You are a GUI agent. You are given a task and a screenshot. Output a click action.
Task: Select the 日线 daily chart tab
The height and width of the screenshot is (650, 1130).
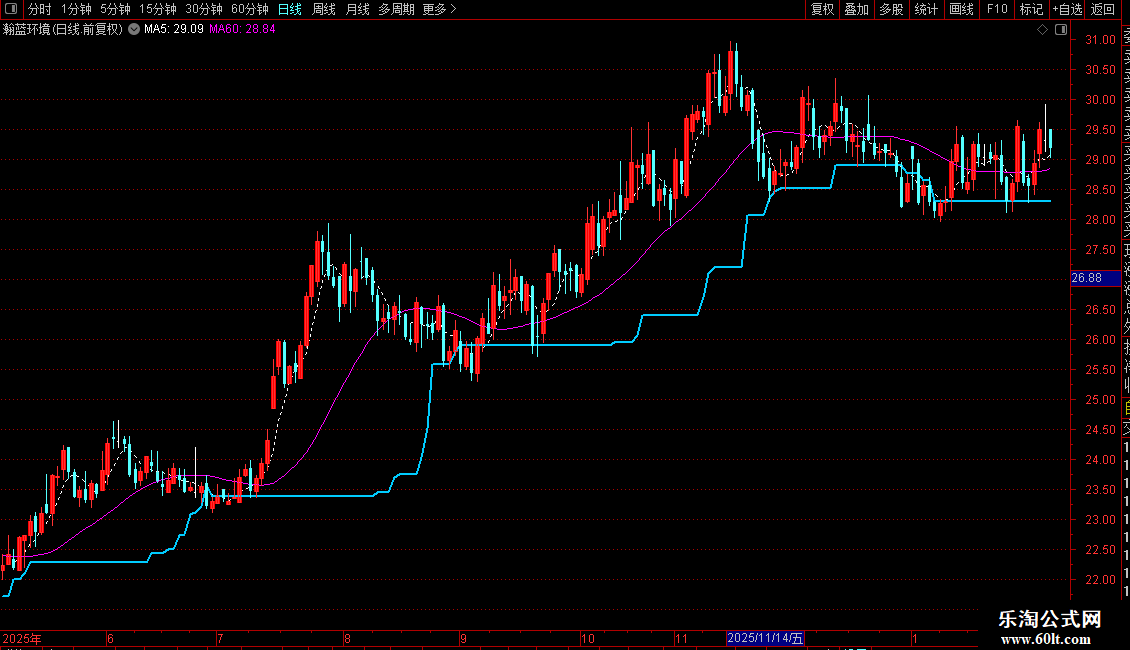pyautogui.click(x=290, y=9)
